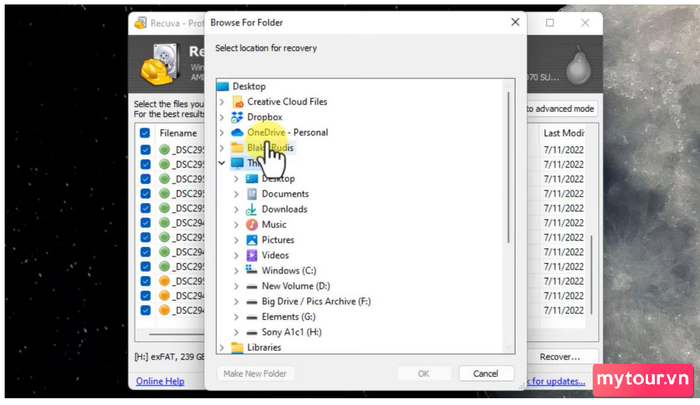This screenshot has width=700, height=405.
Task: Select the Videos folder
Action: [x=275, y=255]
